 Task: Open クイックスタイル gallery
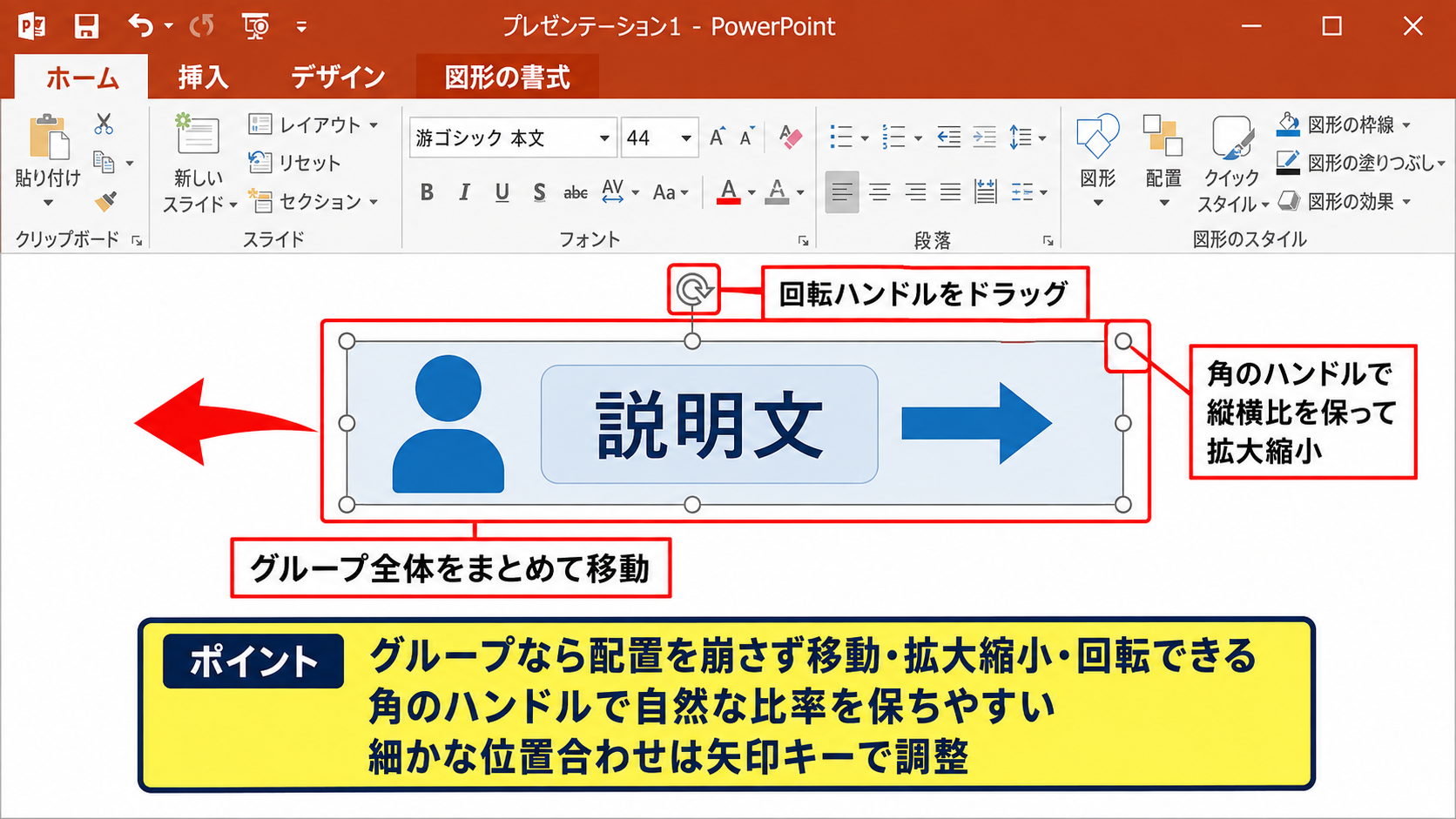point(1232,164)
